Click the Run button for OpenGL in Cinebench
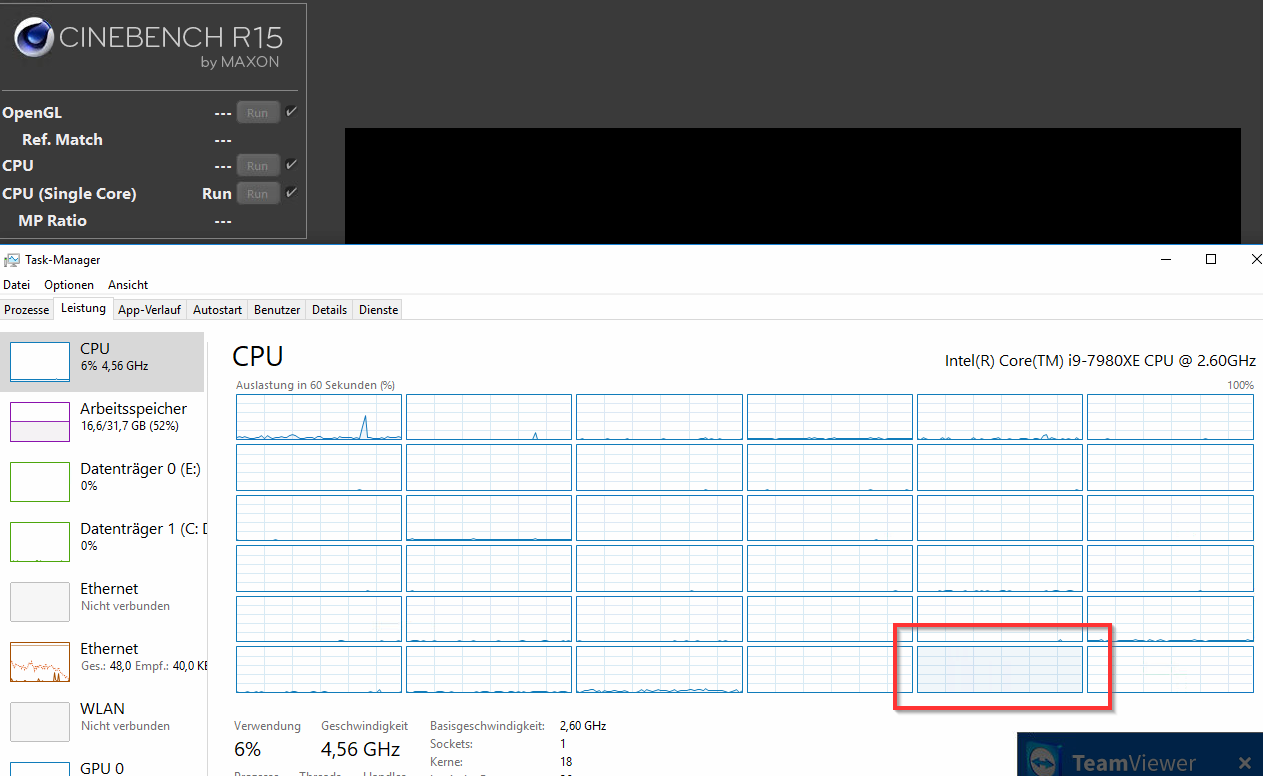1263x776 pixels. (258, 113)
